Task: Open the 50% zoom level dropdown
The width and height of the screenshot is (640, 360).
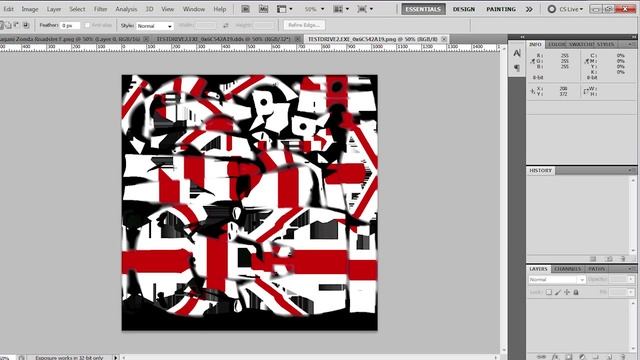Action: click(x=314, y=9)
